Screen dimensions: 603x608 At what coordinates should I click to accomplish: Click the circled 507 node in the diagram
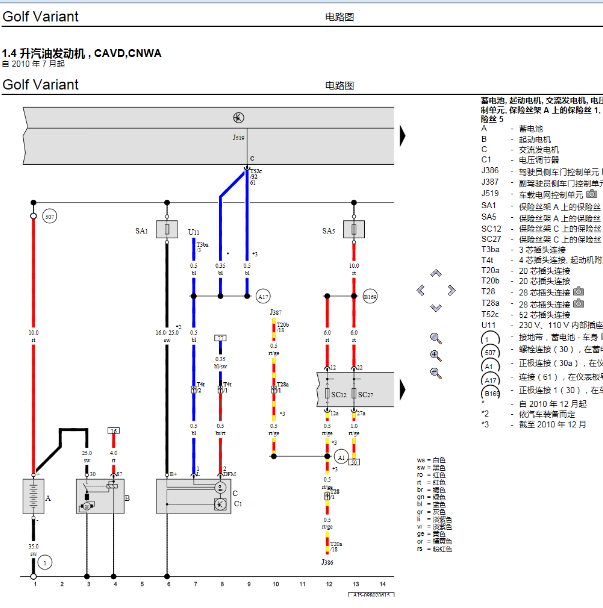(49, 216)
